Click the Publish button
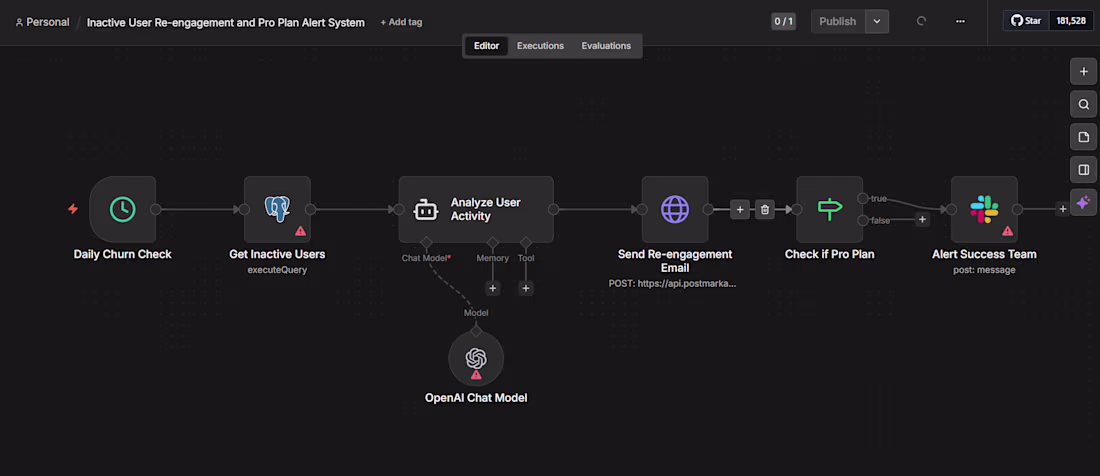 (838, 21)
